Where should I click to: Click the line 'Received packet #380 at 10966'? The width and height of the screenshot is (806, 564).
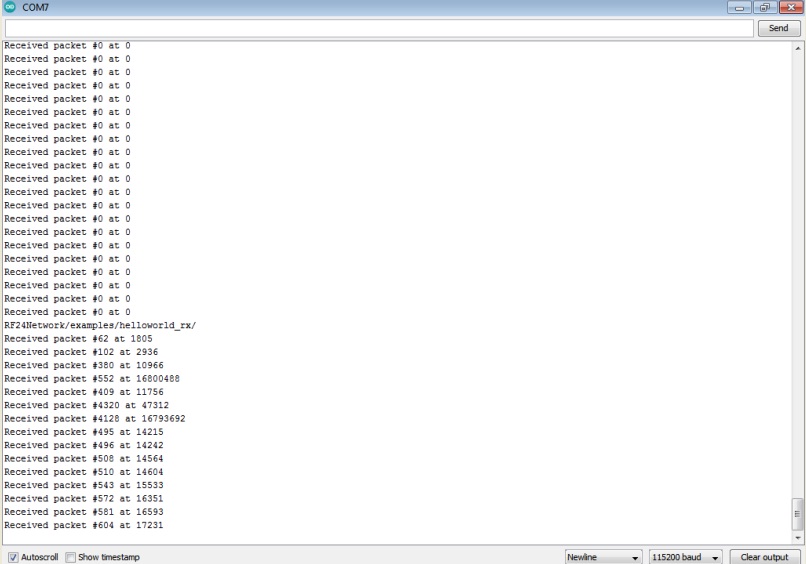(84, 366)
